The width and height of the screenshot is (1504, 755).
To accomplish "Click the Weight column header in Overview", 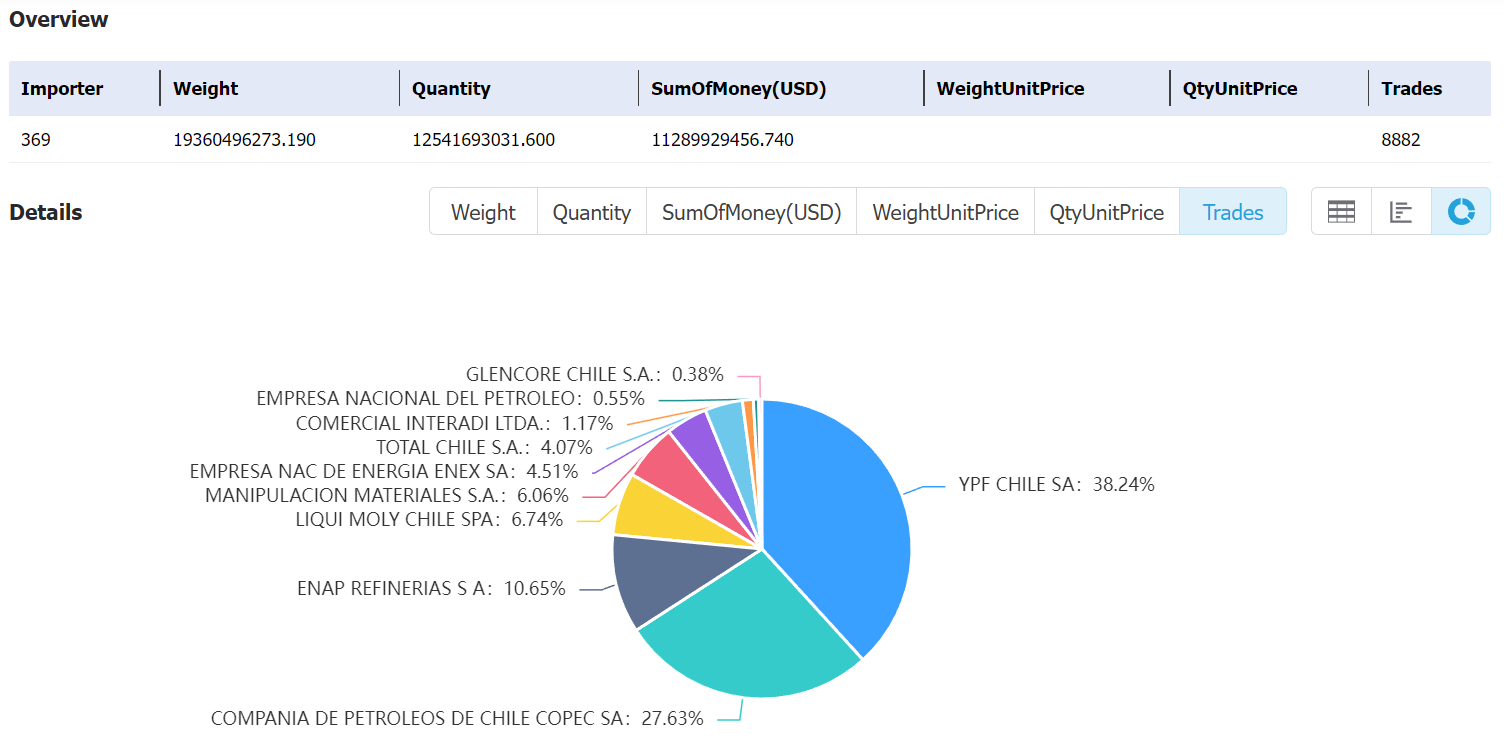I will pos(205,88).
